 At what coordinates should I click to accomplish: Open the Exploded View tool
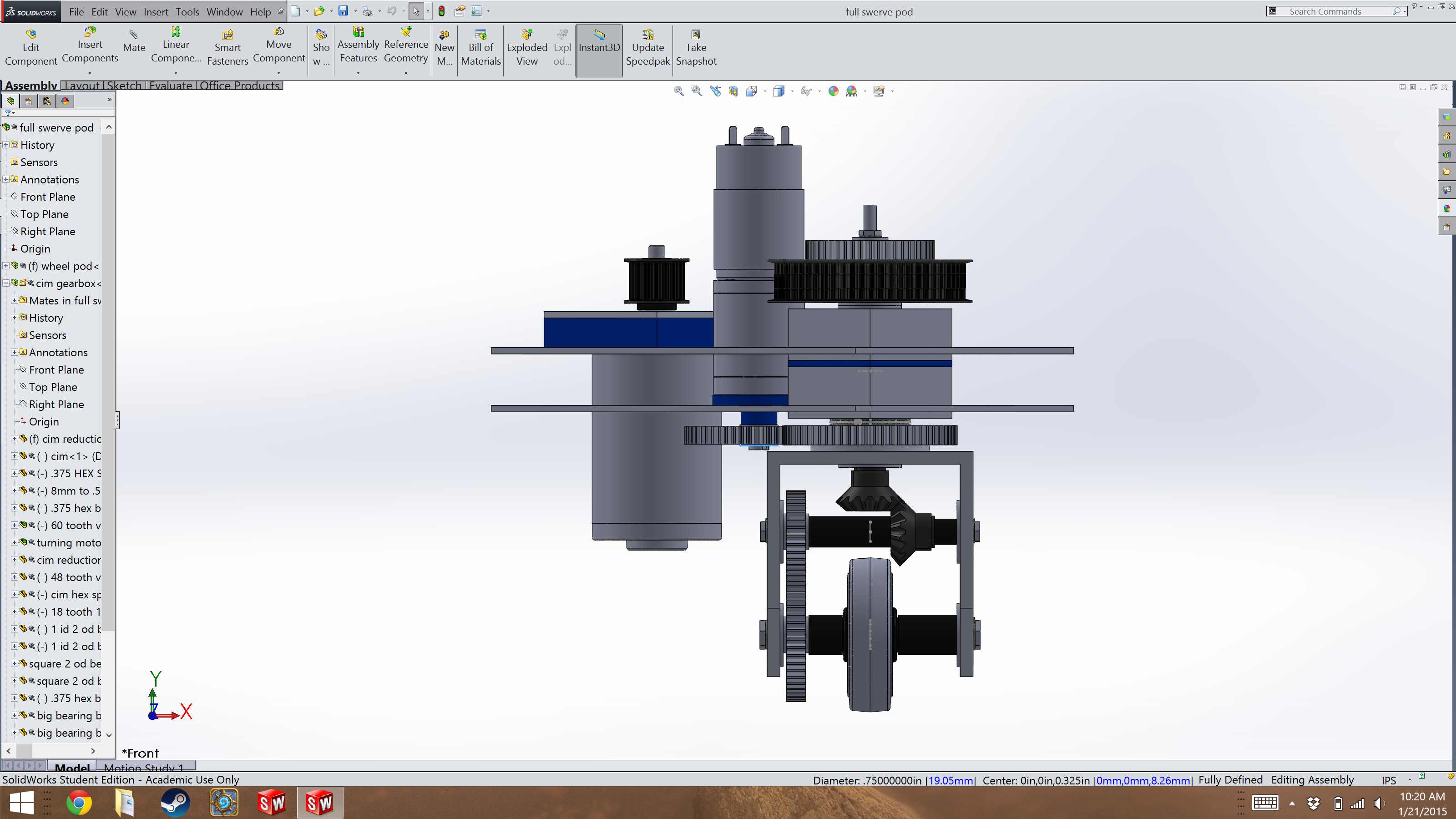tap(527, 48)
